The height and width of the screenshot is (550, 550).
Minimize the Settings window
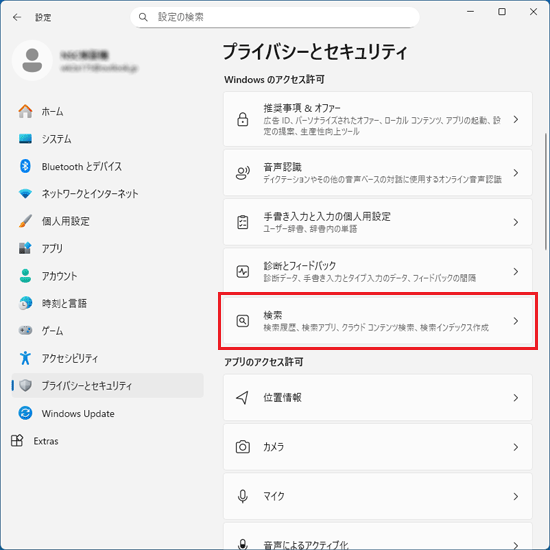click(x=471, y=12)
